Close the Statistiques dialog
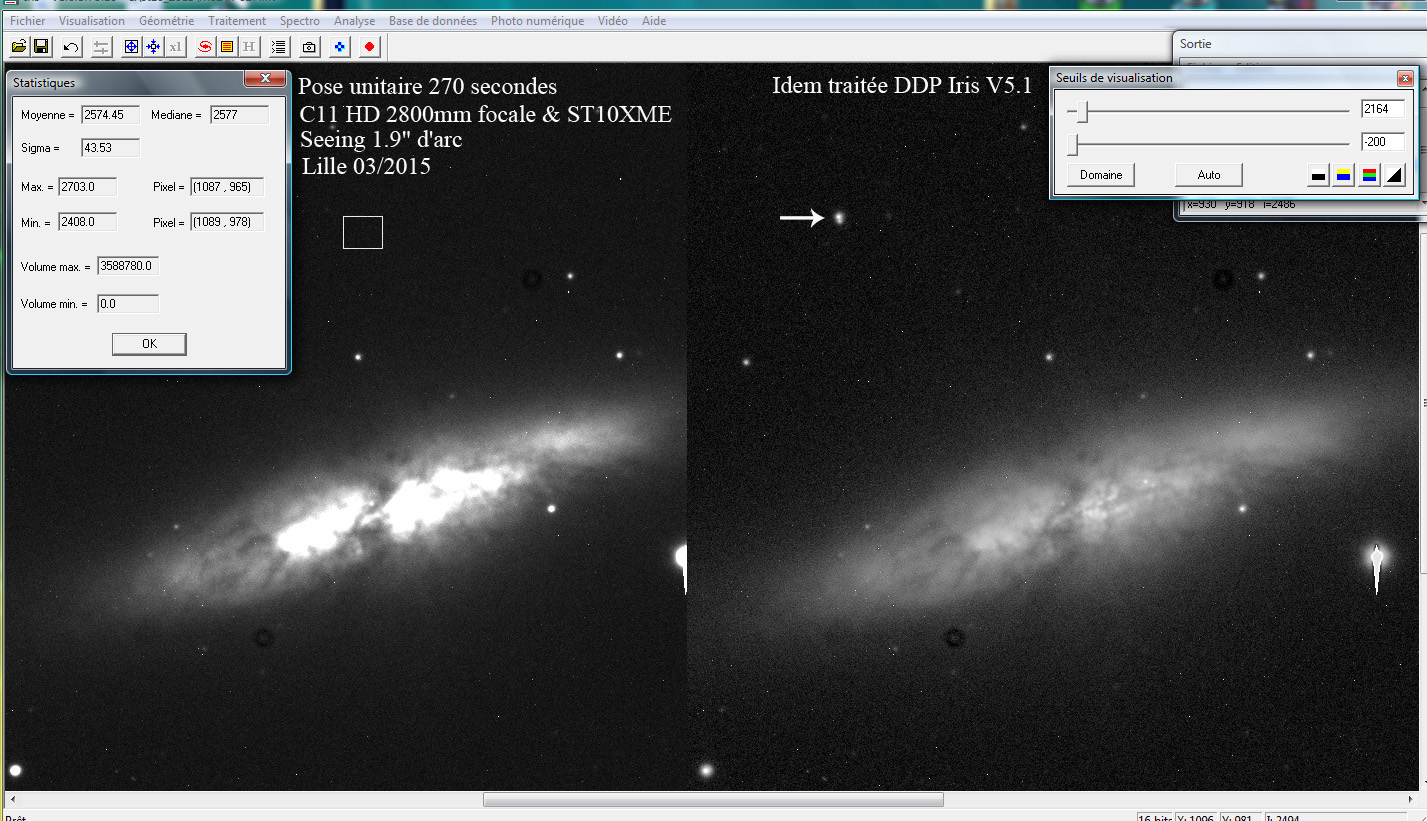The height and width of the screenshot is (821, 1427). 265,79
